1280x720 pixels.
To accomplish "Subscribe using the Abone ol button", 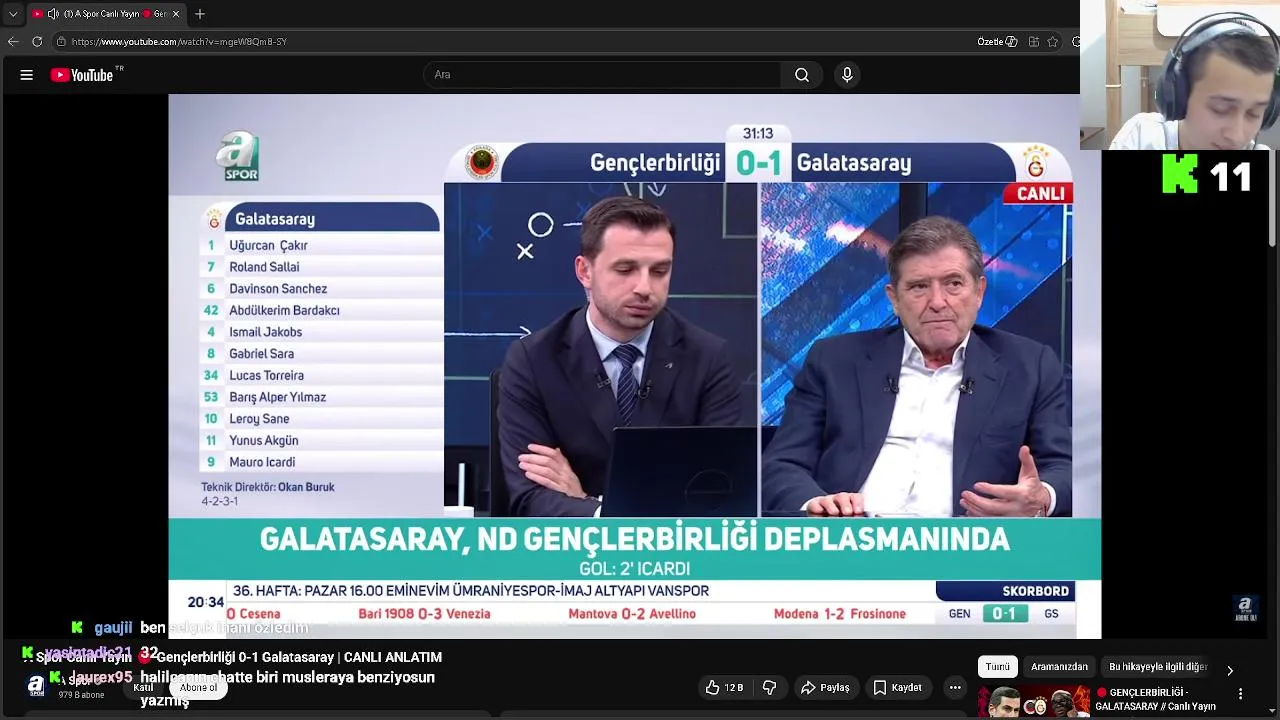I will tap(198, 688).
